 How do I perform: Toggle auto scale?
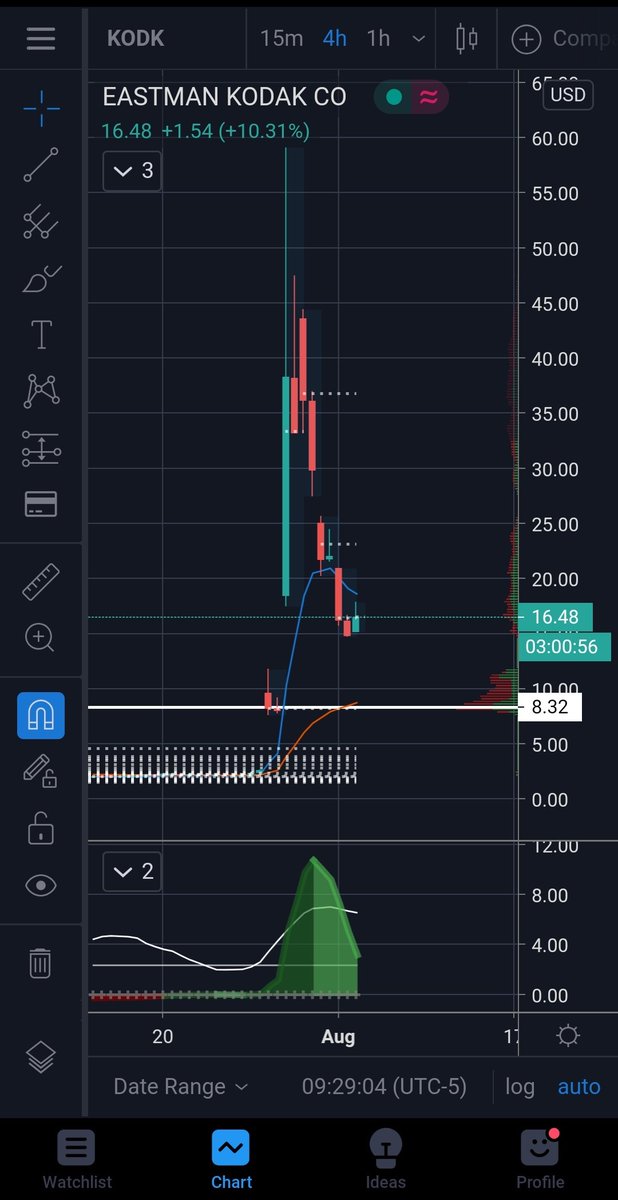tap(579, 1086)
